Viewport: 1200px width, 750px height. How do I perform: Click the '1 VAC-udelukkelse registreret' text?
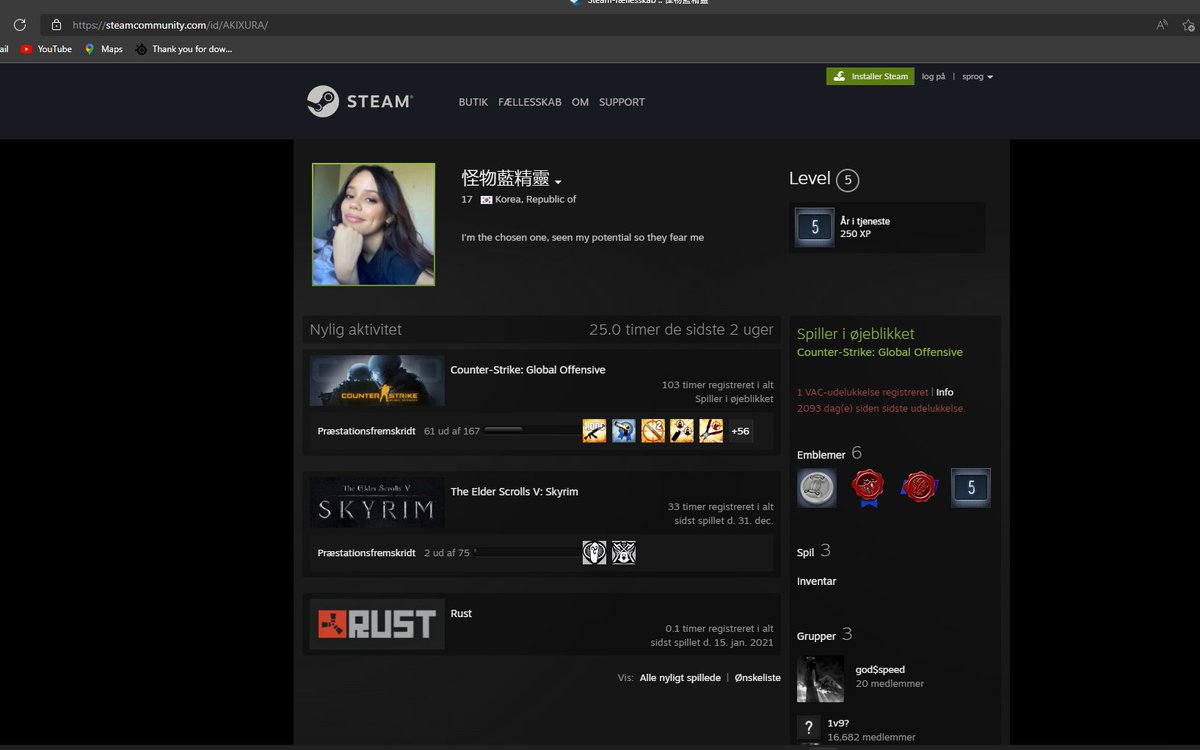862,393
